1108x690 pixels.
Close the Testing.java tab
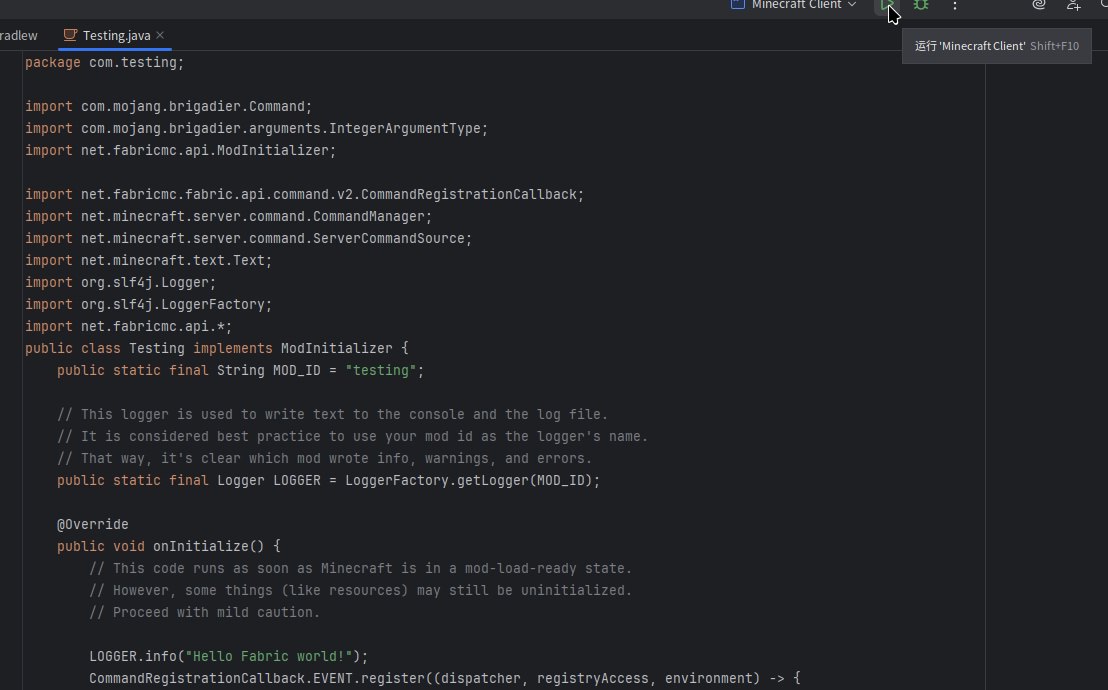pyautogui.click(x=160, y=35)
